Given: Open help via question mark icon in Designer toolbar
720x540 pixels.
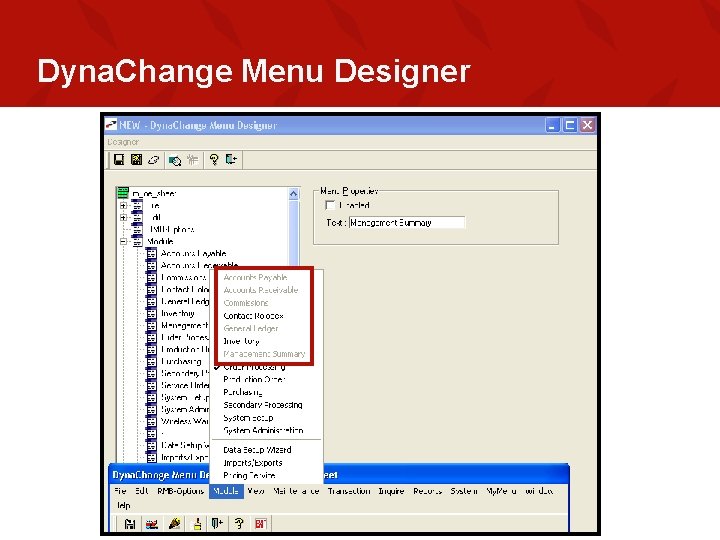Looking at the screenshot, I should click(214, 159).
